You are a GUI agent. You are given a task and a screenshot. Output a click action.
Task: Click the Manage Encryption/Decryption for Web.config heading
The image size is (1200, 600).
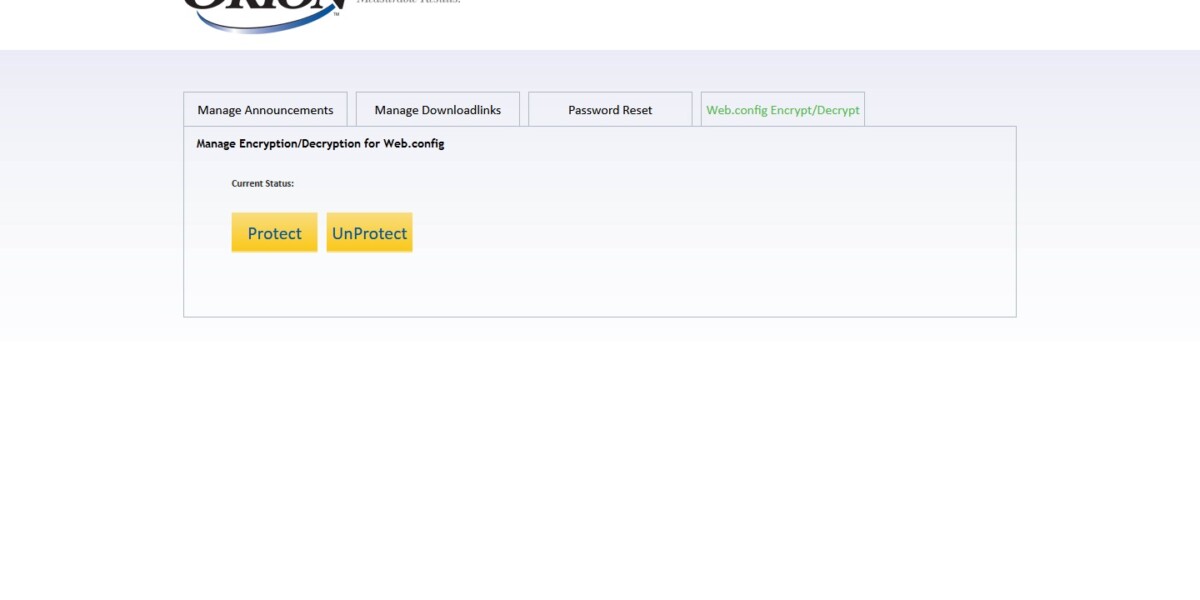pyautogui.click(x=320, y=144)
